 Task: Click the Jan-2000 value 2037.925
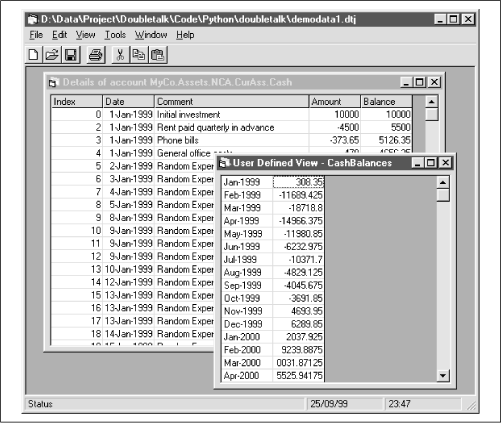click(x=298, y=337)
